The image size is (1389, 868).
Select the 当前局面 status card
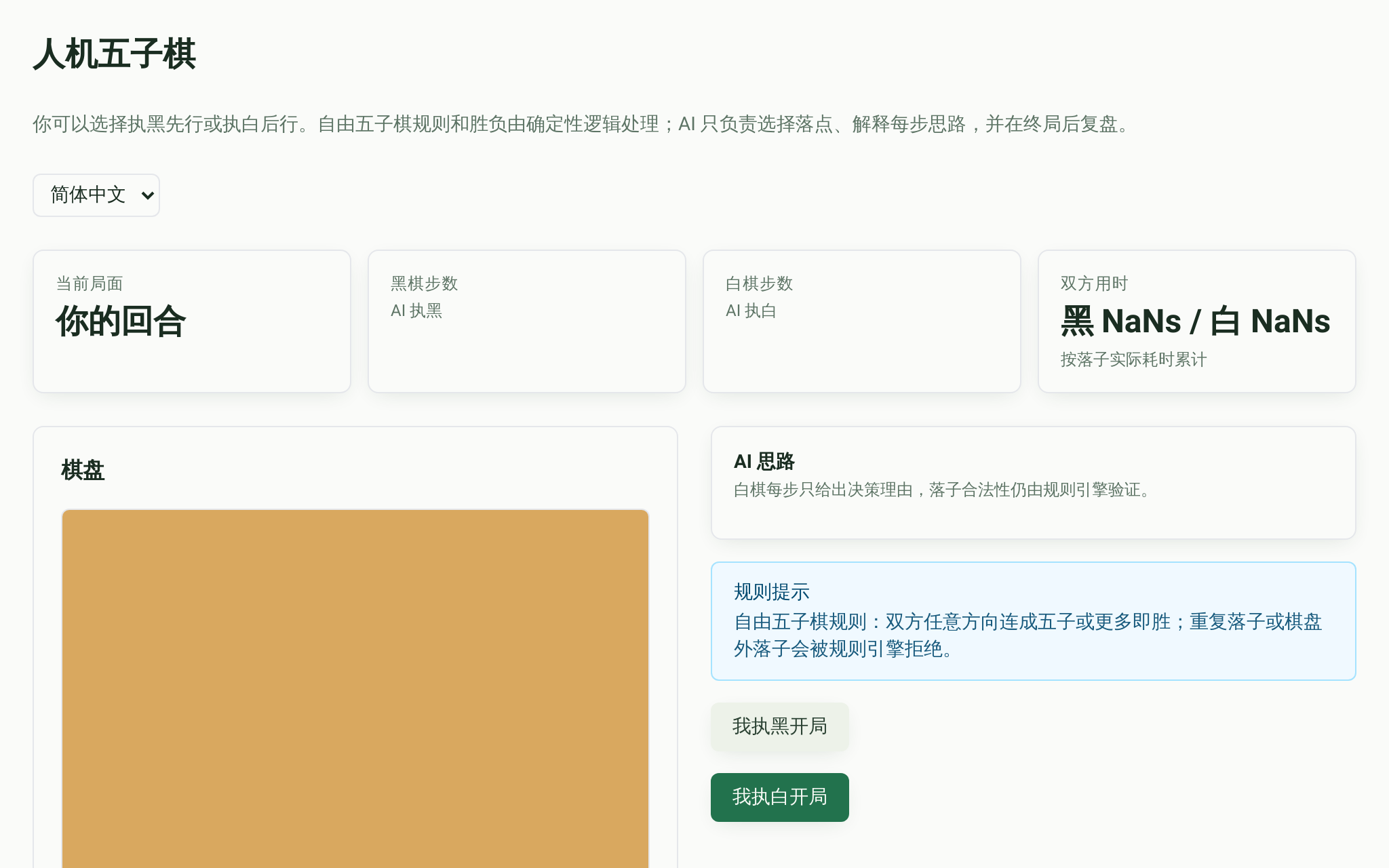tap(192, 321)
